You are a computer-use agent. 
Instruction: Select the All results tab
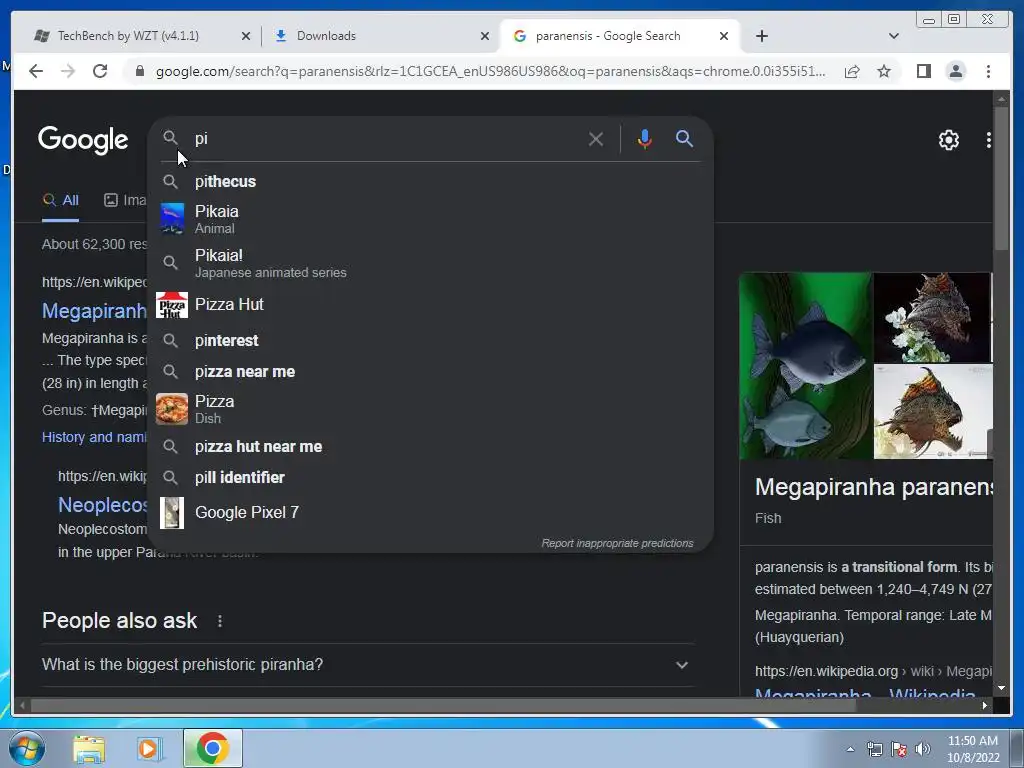(x=61, y=200)
